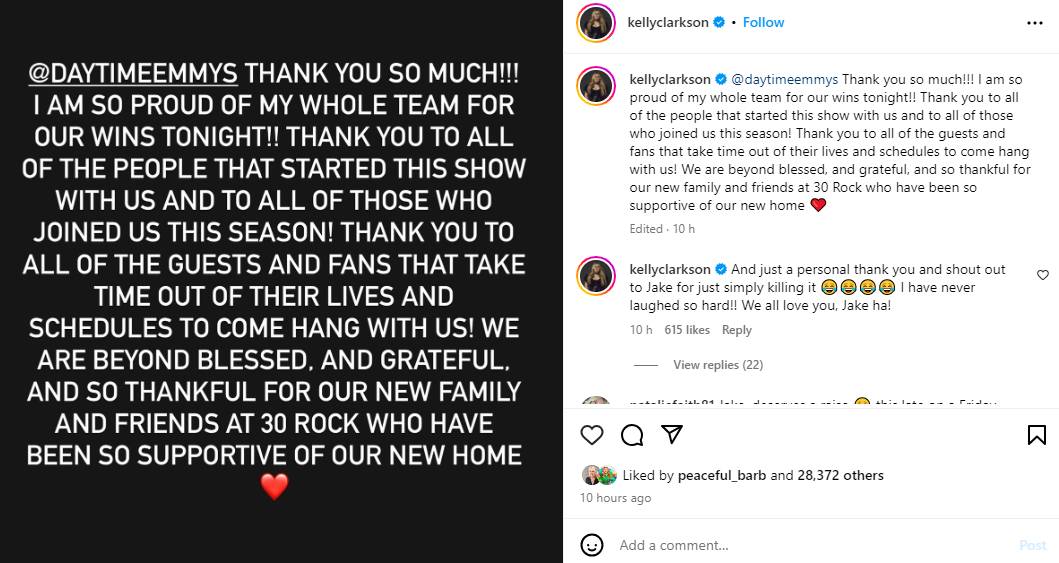Reply to Kelly's Jake comment
This screenshot has width=1059, height=563.
(x=737, y=330)
